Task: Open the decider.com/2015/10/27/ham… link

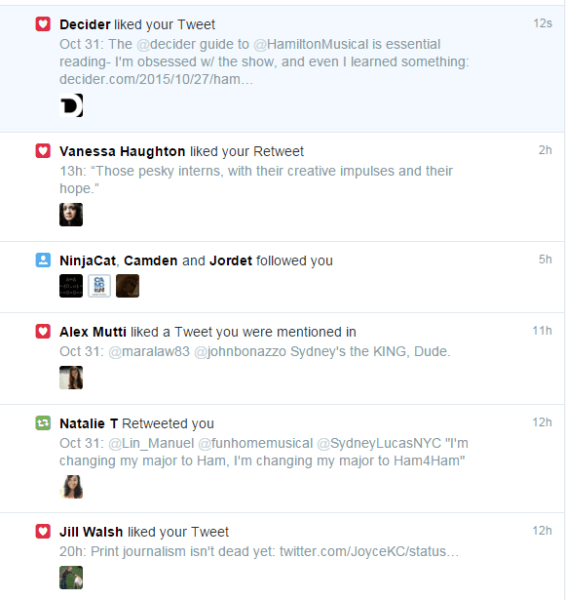Action: [156, 79]
